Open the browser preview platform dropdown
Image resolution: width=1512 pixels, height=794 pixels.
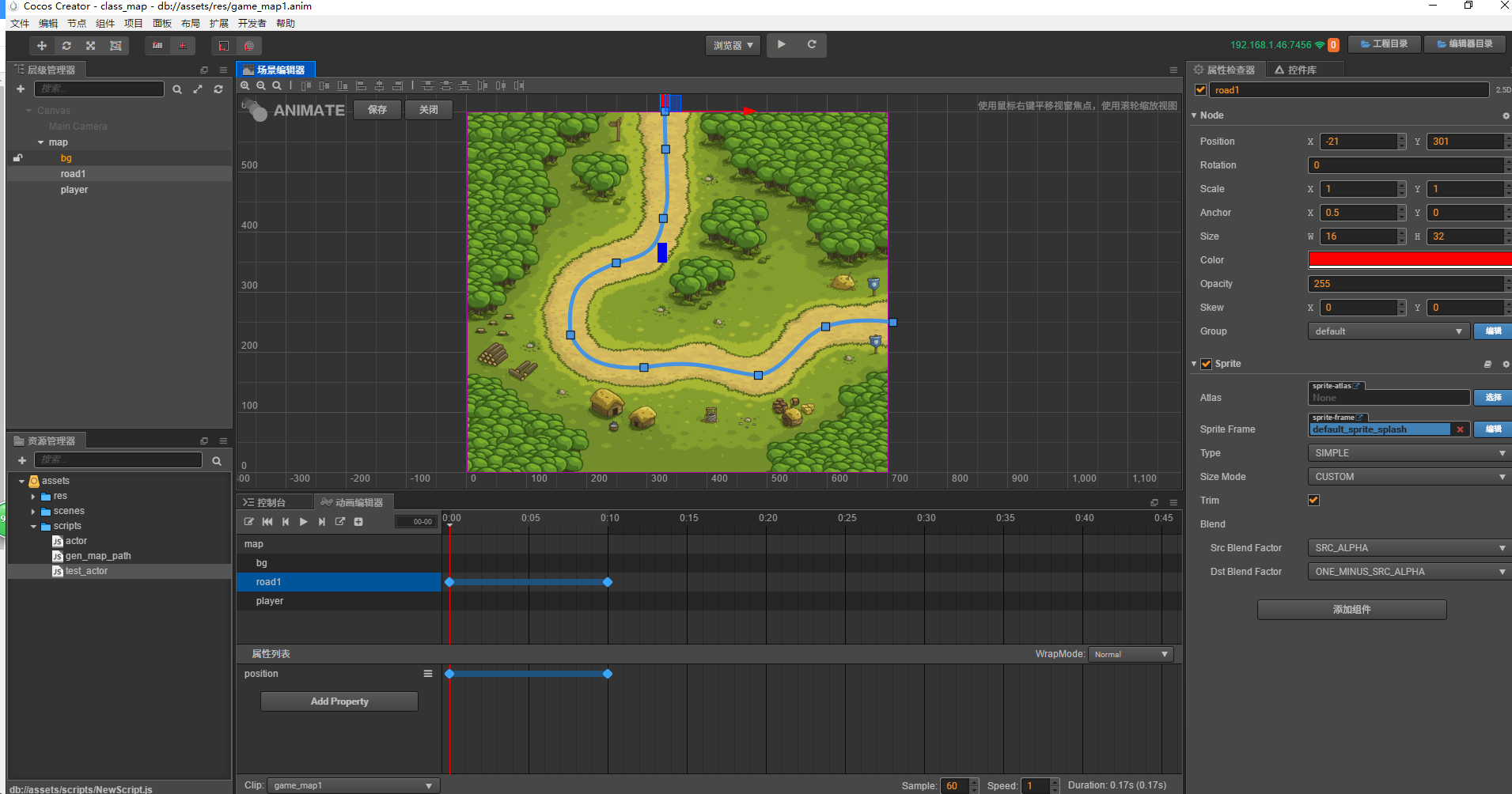point(733,46)
